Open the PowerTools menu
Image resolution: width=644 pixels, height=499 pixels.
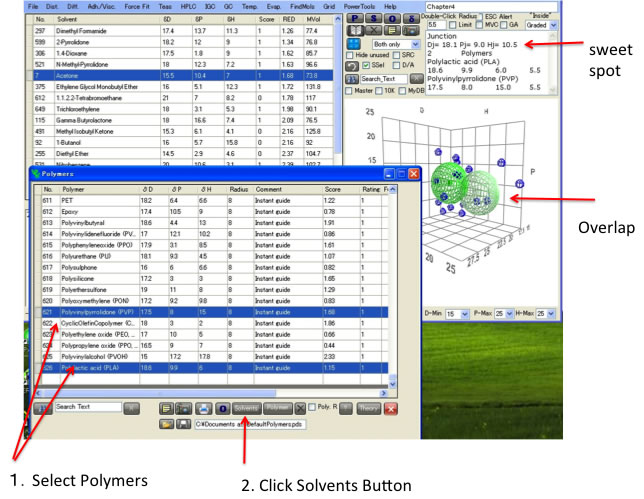coord(359,7)
